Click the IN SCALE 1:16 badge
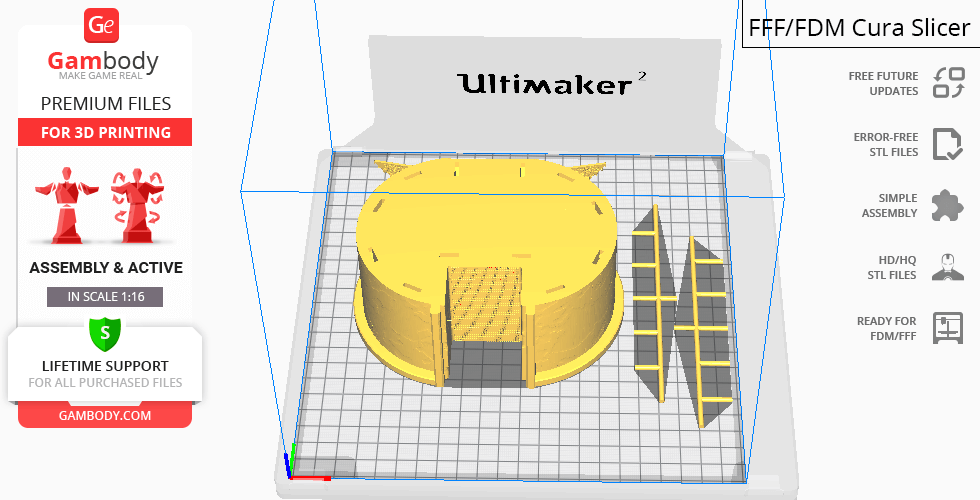 pyautogui.click(x=105, y=297)
